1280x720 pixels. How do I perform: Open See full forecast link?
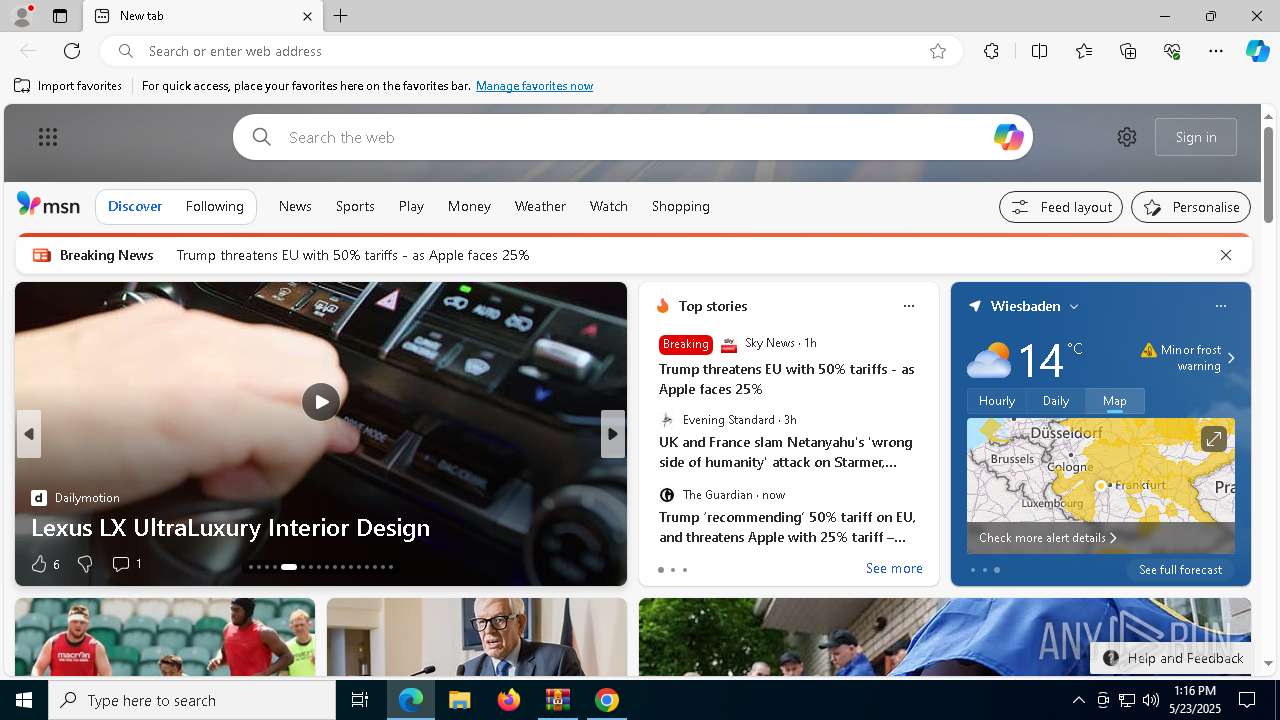1180,570
